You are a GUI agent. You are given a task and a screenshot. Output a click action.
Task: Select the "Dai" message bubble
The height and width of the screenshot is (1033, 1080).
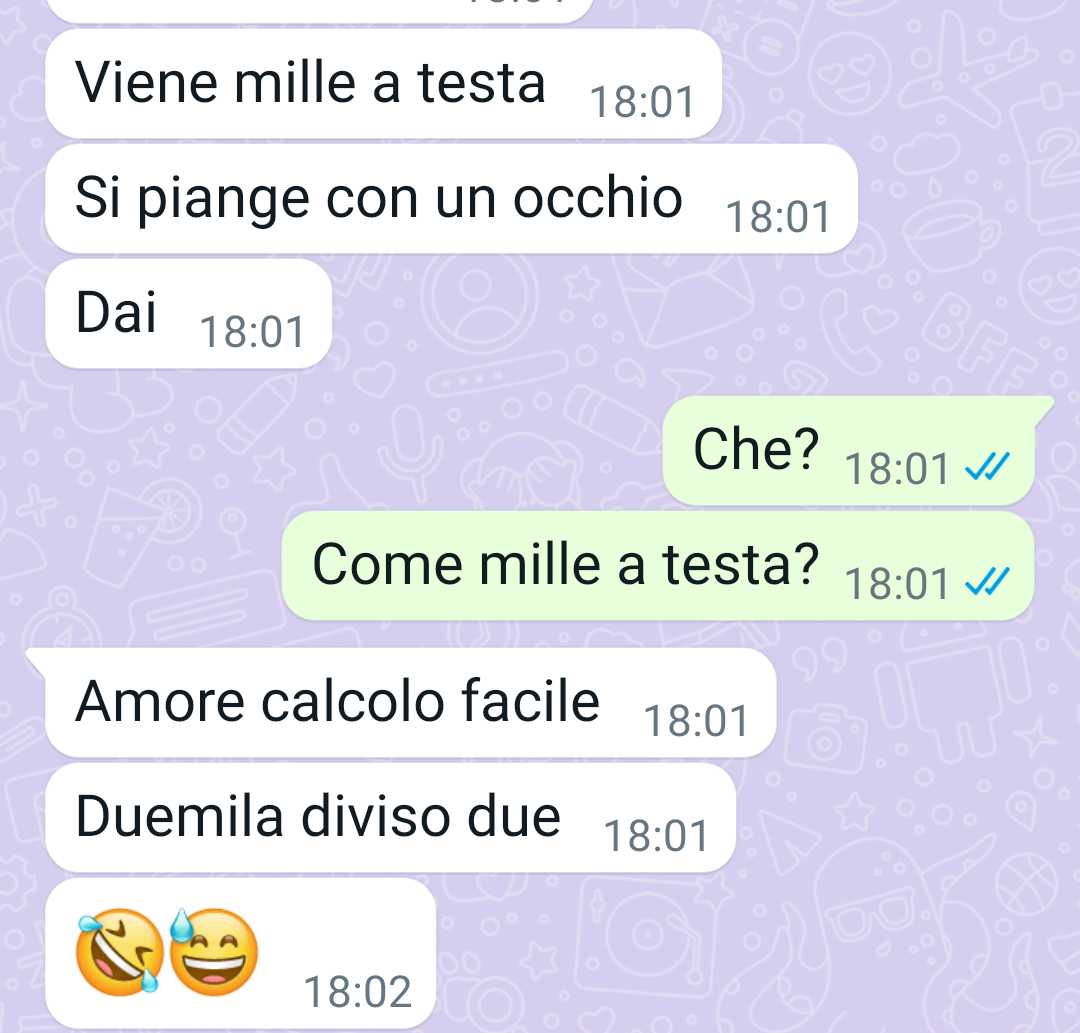pos(189,313)
